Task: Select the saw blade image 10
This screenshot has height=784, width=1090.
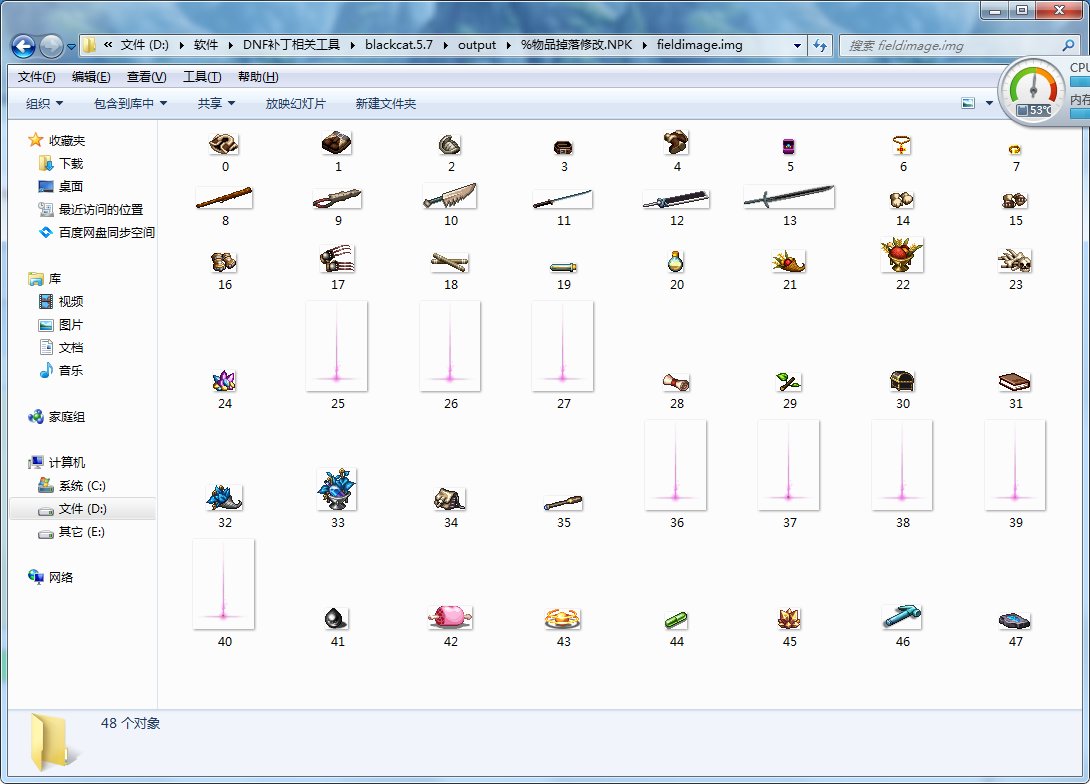Action: tap(450, 196)
